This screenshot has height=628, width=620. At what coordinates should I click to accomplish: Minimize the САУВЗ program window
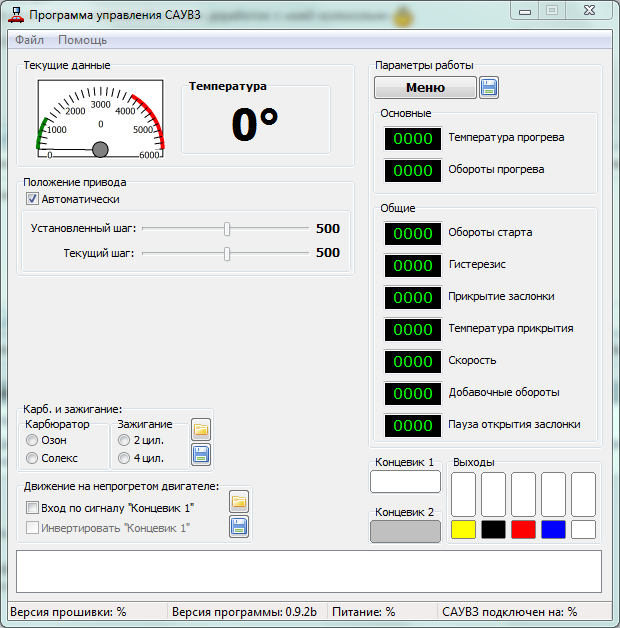525,11
